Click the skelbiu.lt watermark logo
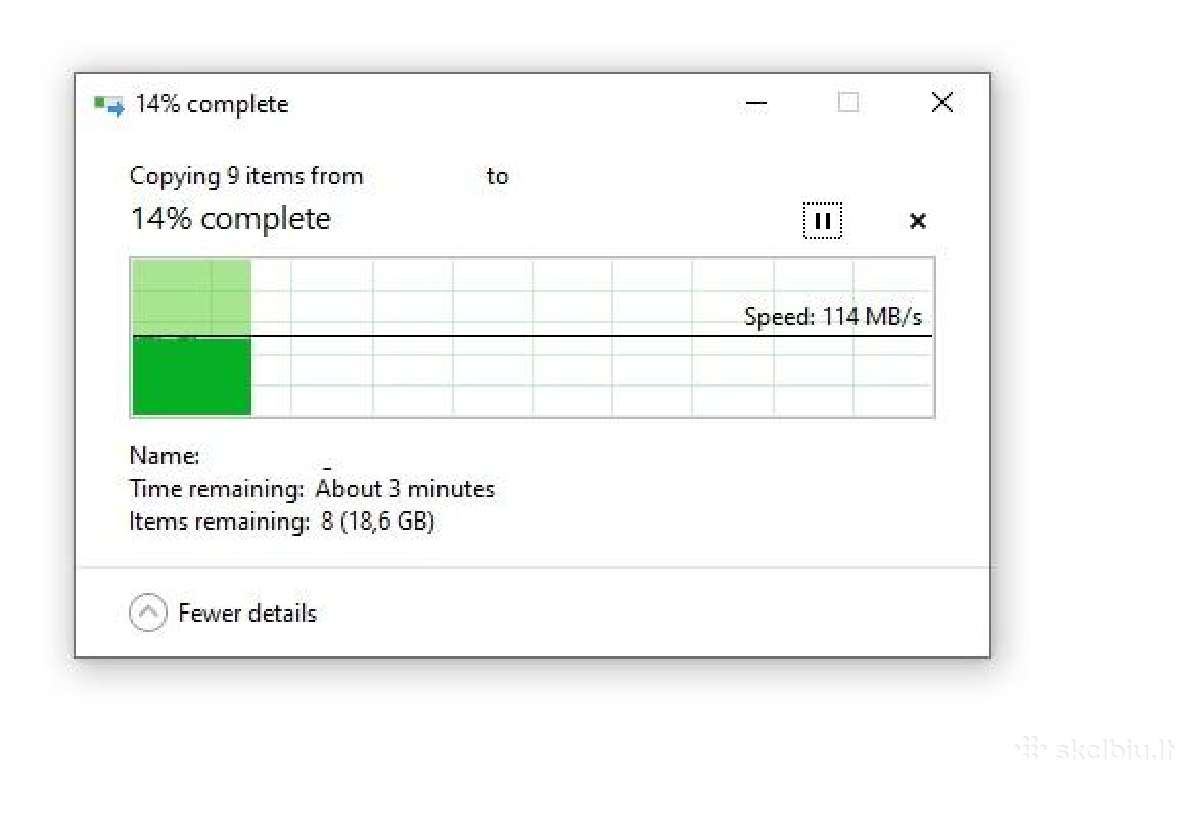This screenshot has width=1200, height=816. click(1093, 748)
